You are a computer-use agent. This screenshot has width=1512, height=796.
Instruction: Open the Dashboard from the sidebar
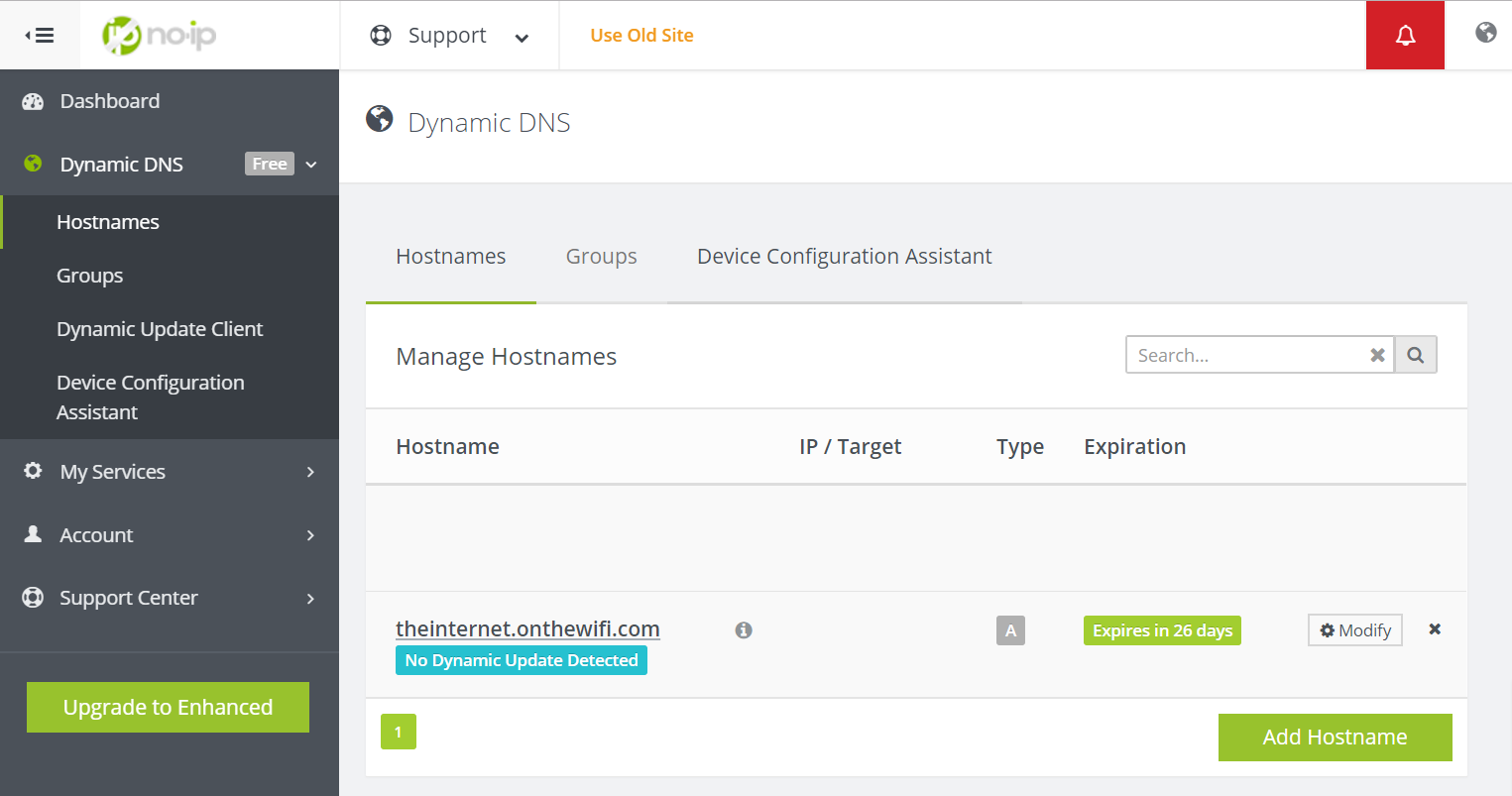(109, 100)
